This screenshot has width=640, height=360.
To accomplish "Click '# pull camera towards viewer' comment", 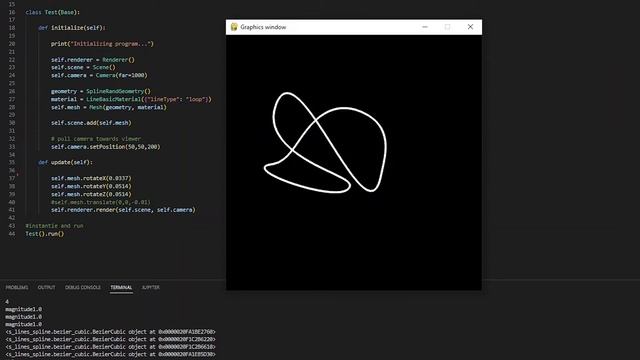I will pyautogui.click(x=96, y=139).
